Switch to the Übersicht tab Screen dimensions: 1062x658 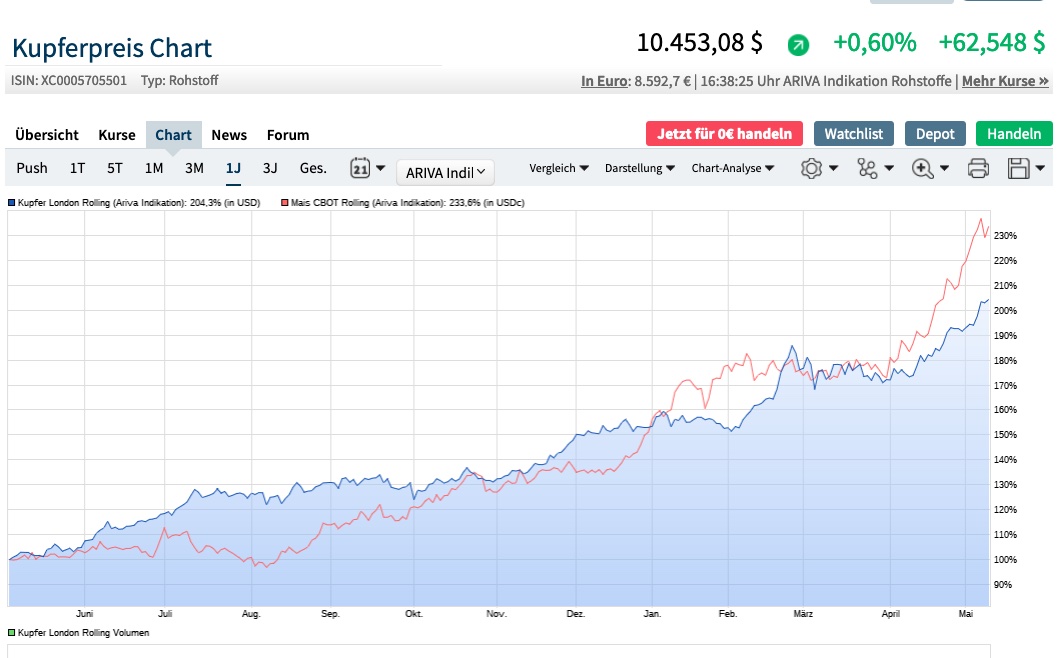(47, 135)
